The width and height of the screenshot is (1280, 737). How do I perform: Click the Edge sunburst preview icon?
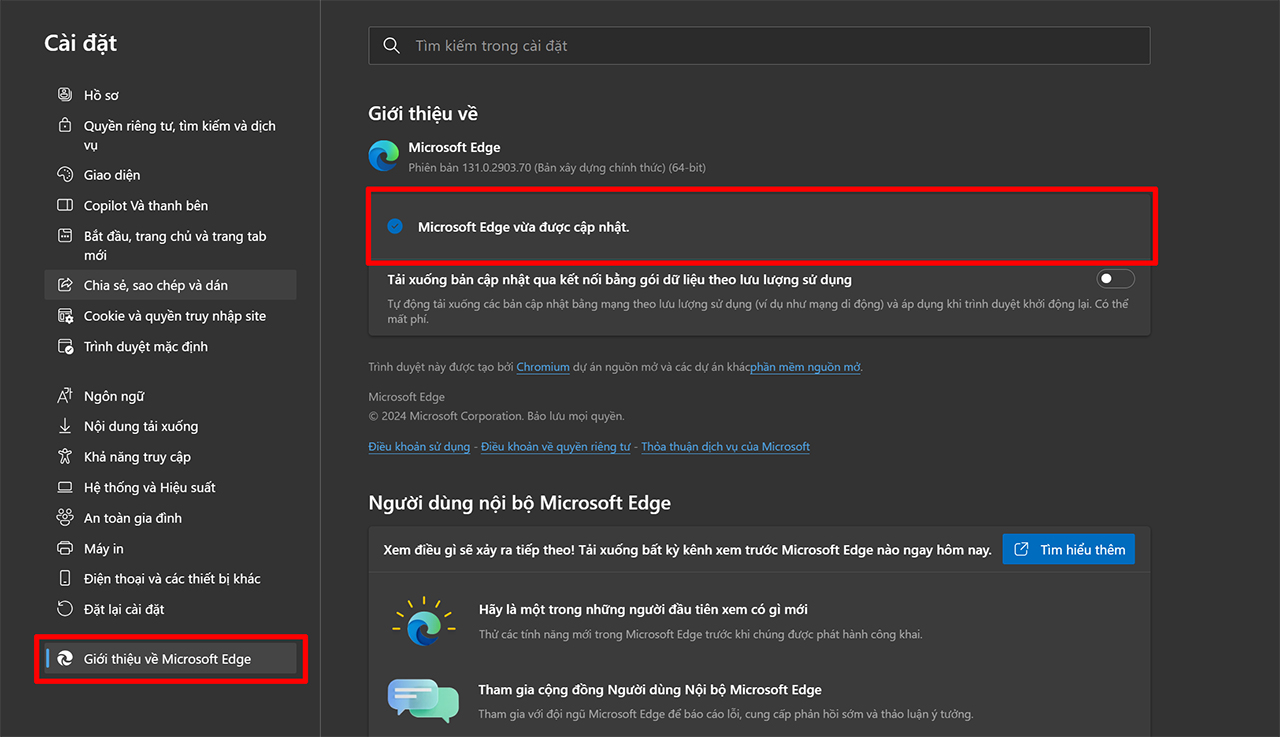[423, 621]
